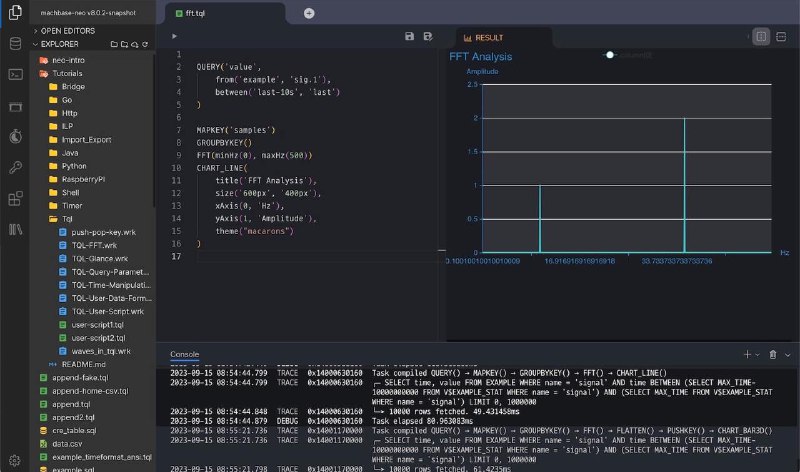Image resolution: width=800 pixels, height=472 pixels.
Task: Click the FFT(minHz(0), maxHz(500)) code line
Action: pos(254,155)
